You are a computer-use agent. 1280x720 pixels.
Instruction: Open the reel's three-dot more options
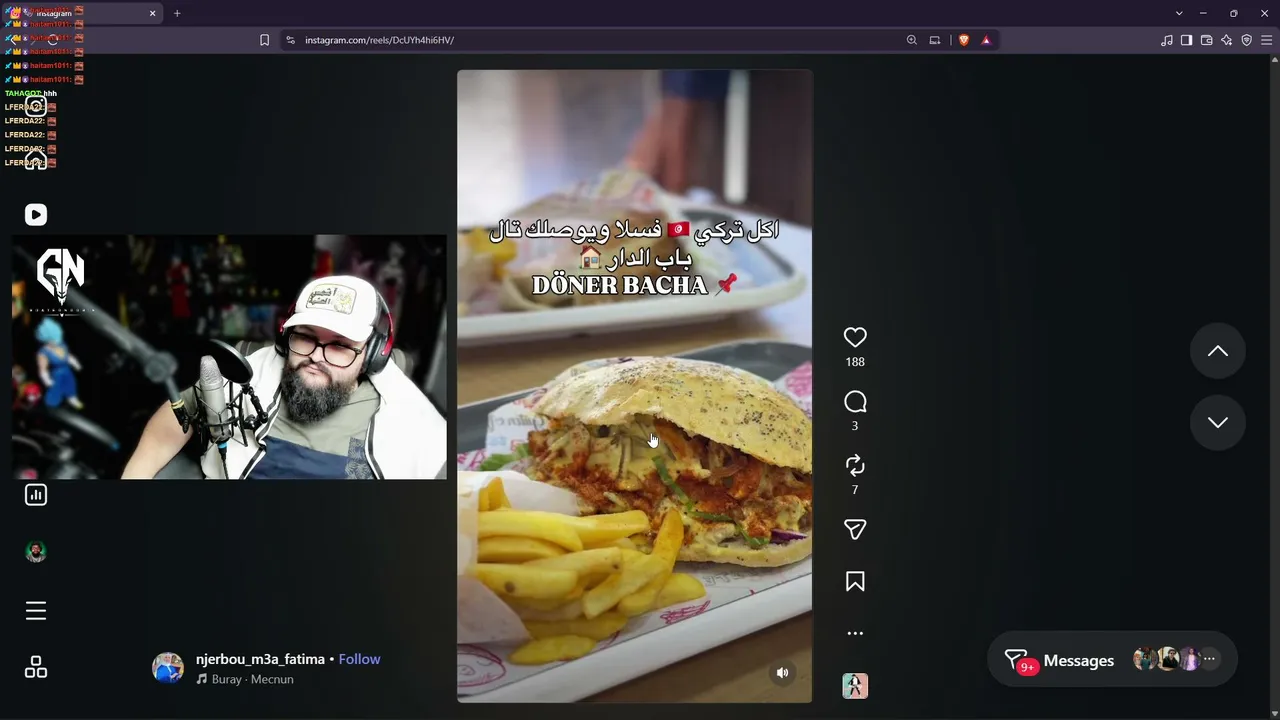(855, 633)
